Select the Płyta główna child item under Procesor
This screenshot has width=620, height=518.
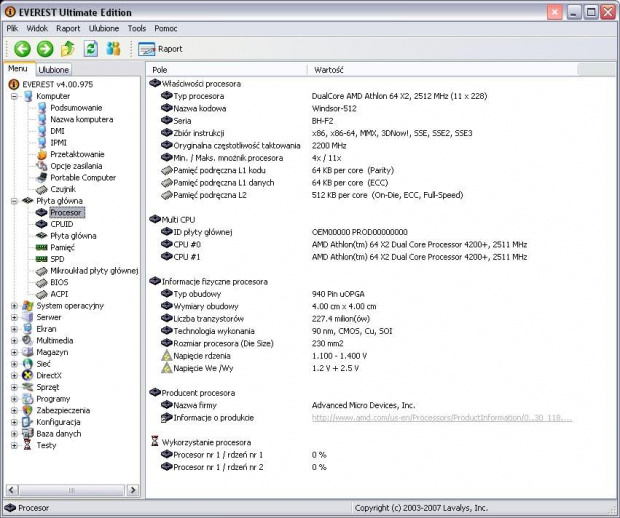click(73, 236)
